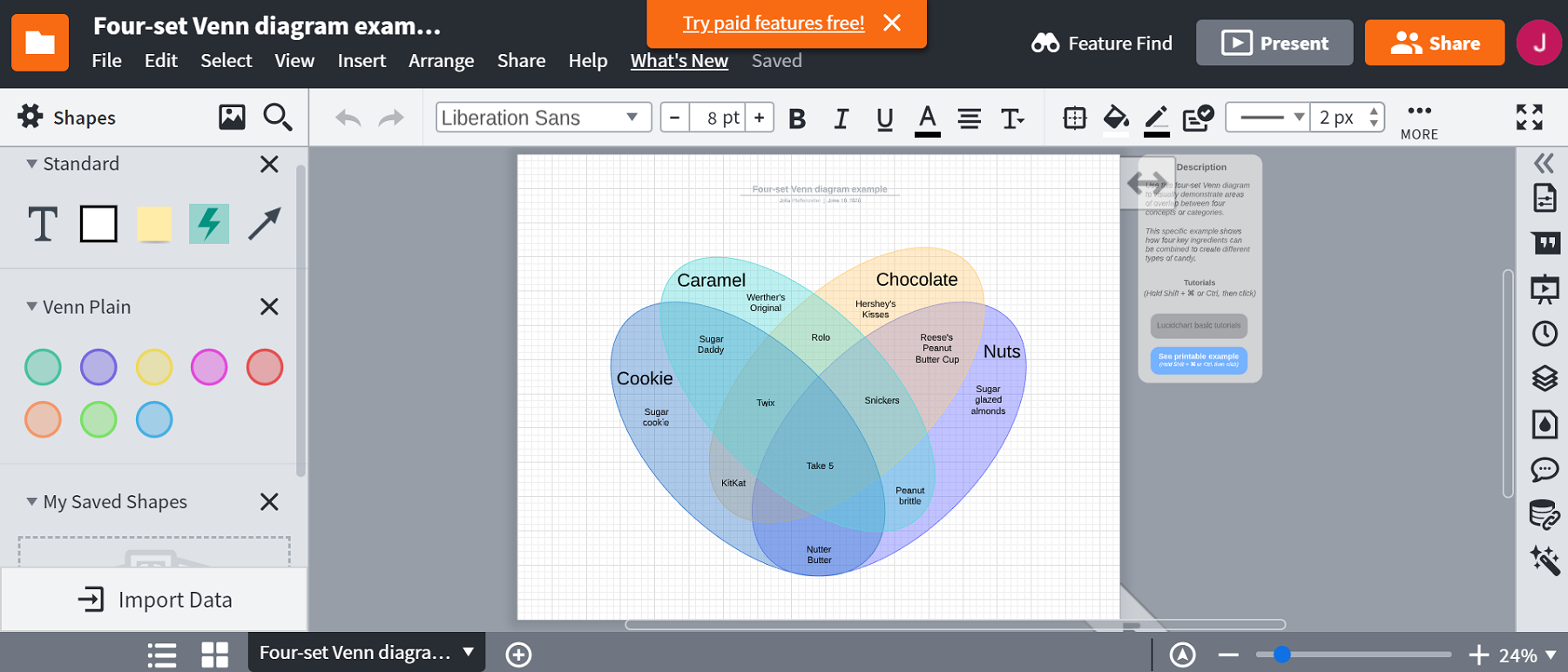Pick the green Venn circle
The width and height of the screenshot is (1568, 672).
pos(98,419)
